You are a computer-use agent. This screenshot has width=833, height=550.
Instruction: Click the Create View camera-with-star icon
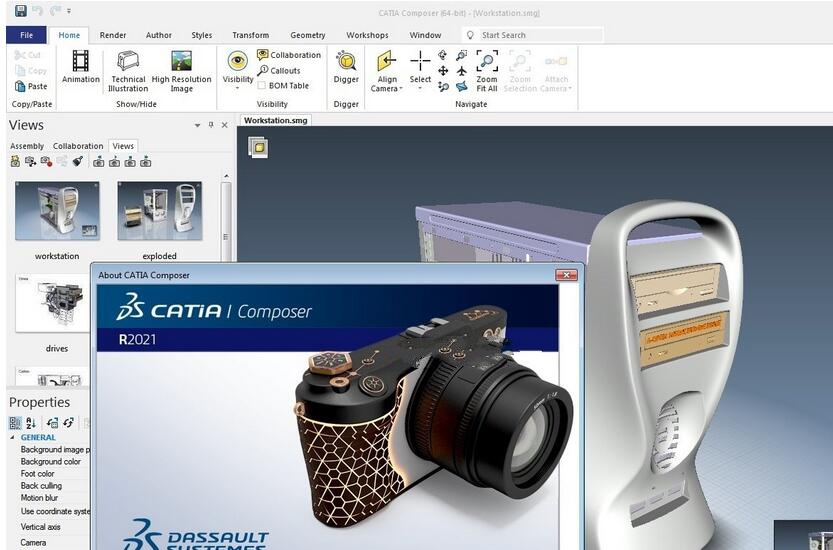(x=15, y=161)
